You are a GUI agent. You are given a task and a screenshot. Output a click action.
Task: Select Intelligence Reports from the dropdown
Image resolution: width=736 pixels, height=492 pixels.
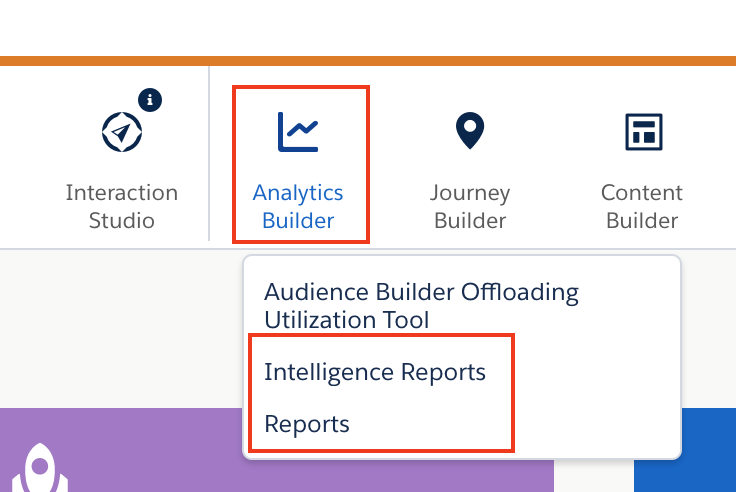point(375,372)
